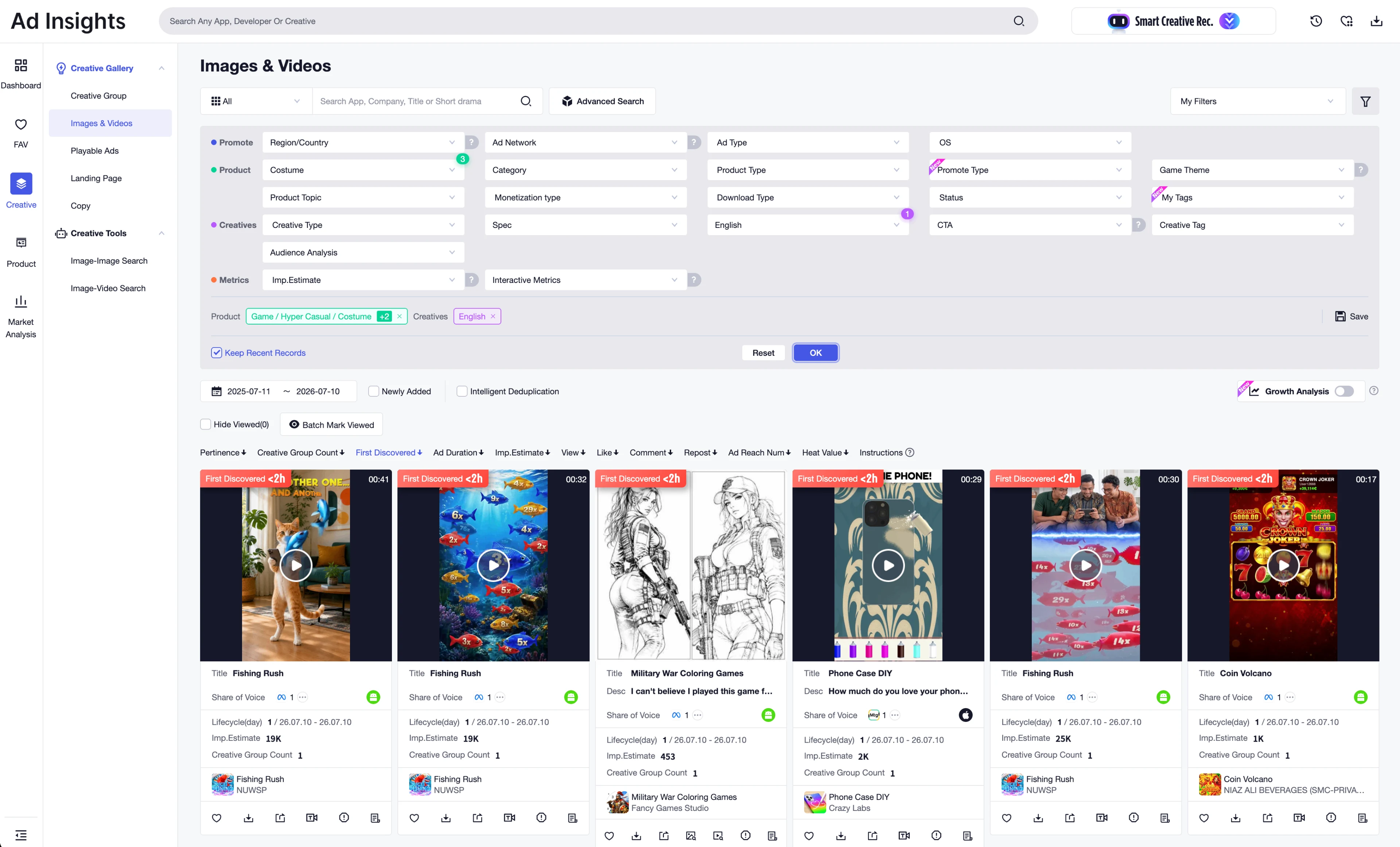Open Advanced Search

click(x=602, y=101)
